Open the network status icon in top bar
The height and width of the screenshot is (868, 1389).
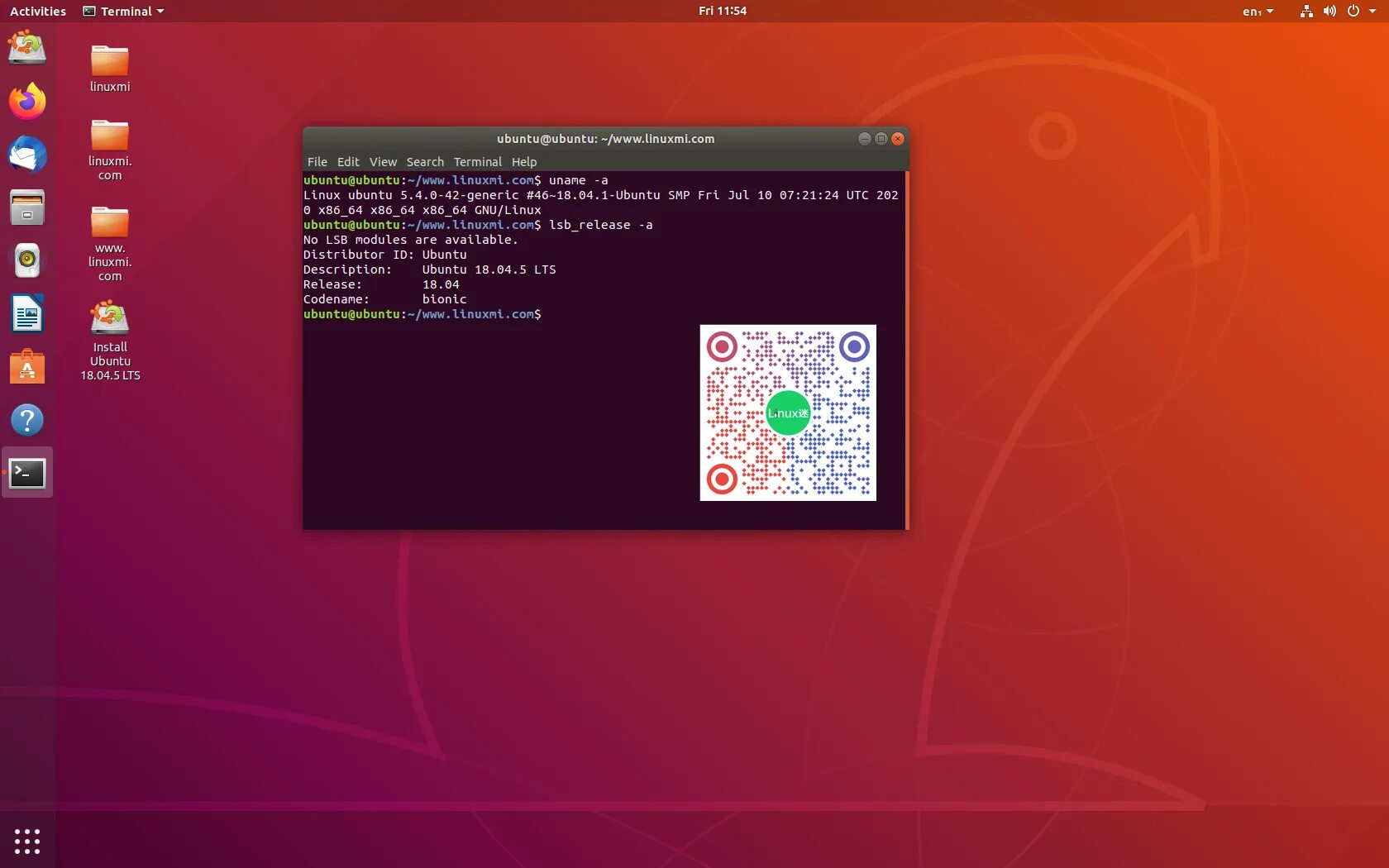[1306, 11]
